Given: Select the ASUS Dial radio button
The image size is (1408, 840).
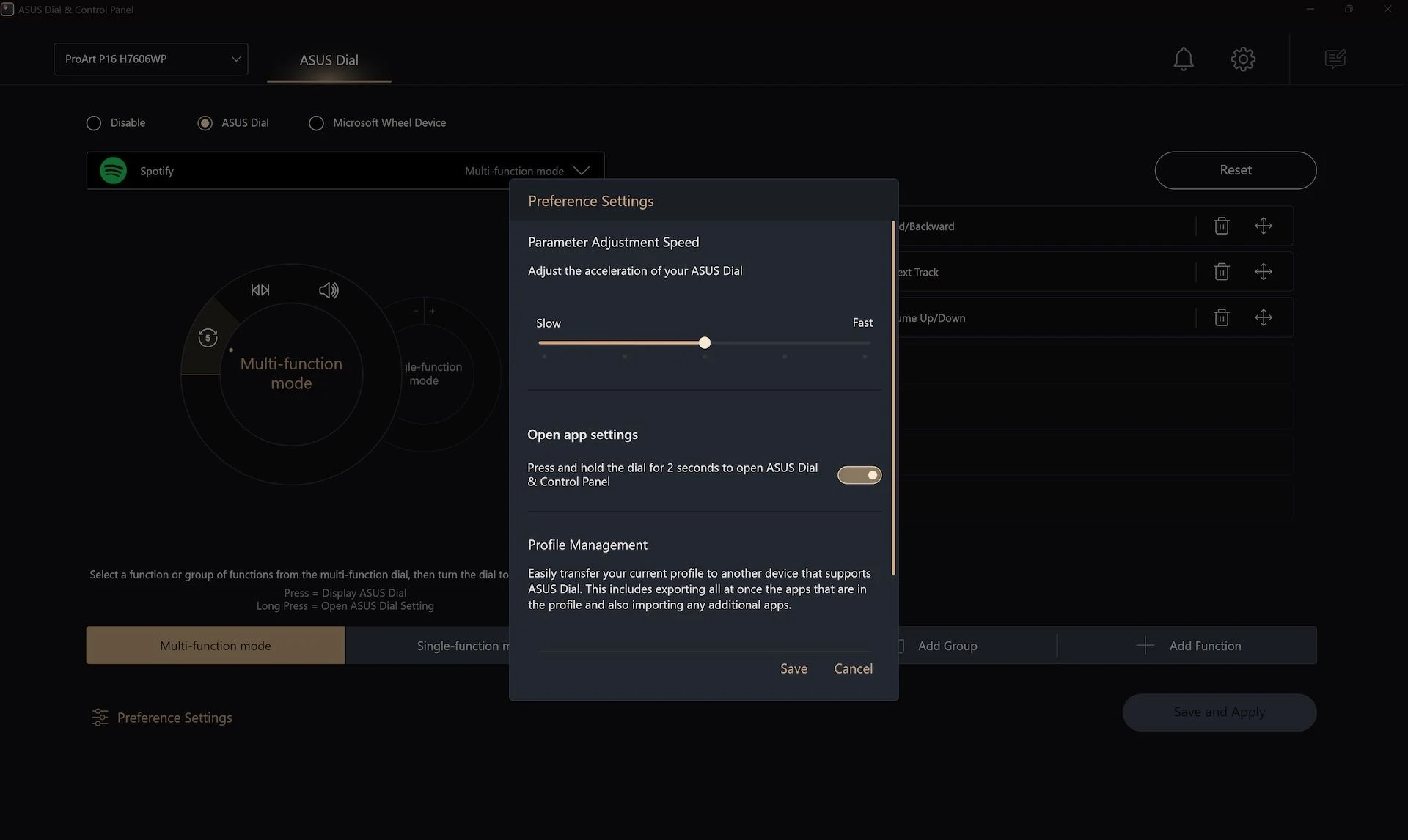Looking at the screenshot, I should 205,123.
